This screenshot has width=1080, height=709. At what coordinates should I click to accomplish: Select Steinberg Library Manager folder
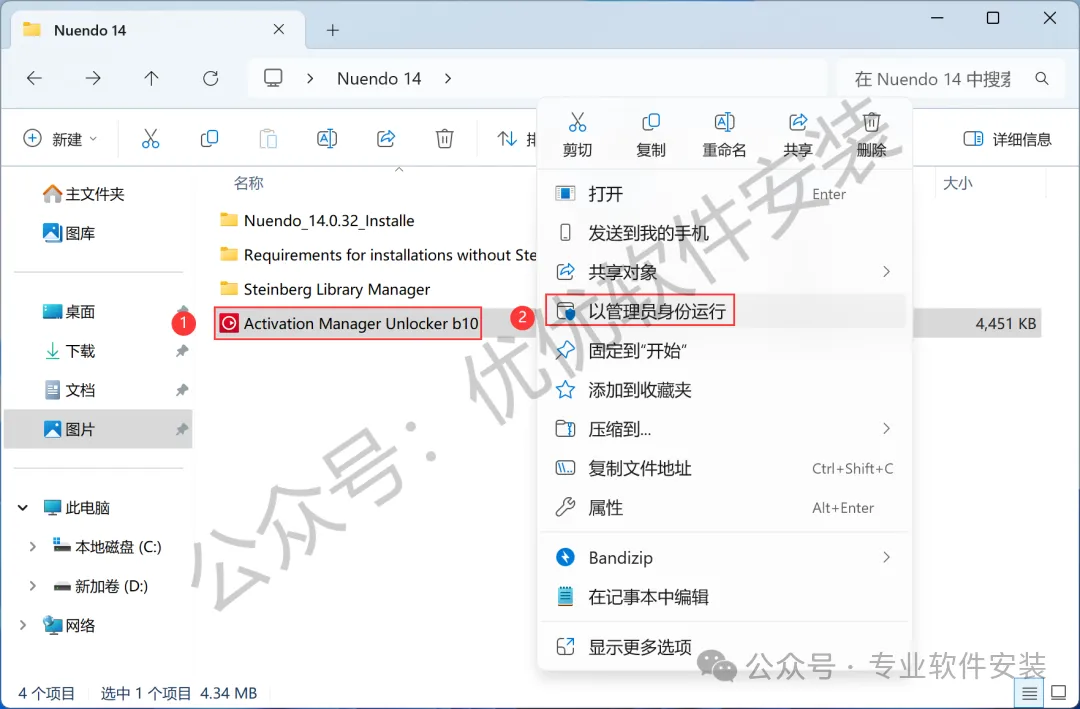325,289
